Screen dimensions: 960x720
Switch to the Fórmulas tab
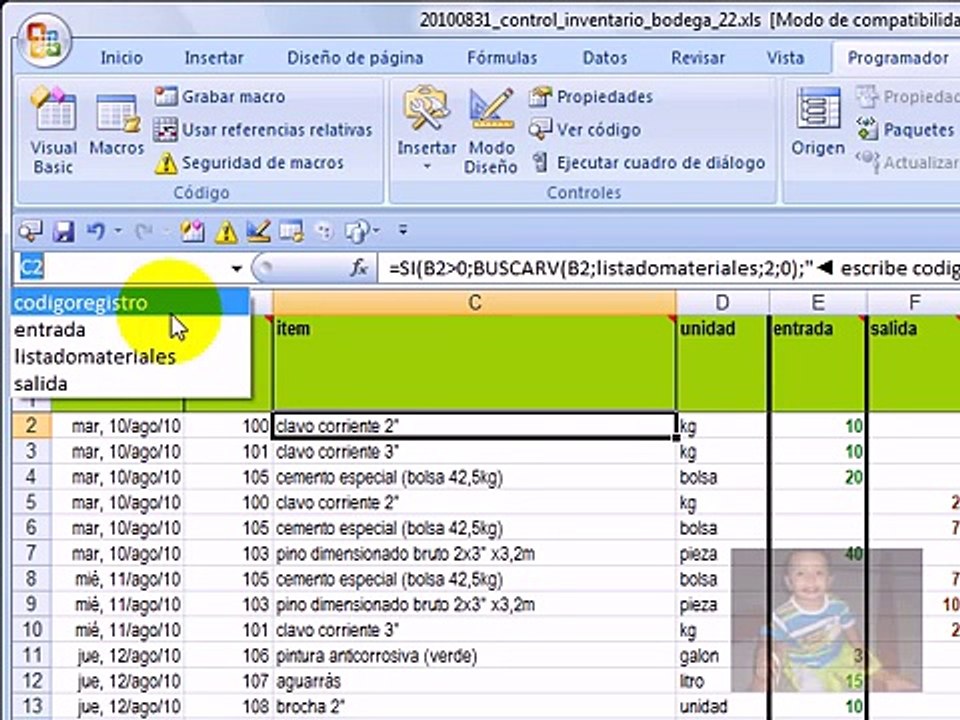click(502, 58)
